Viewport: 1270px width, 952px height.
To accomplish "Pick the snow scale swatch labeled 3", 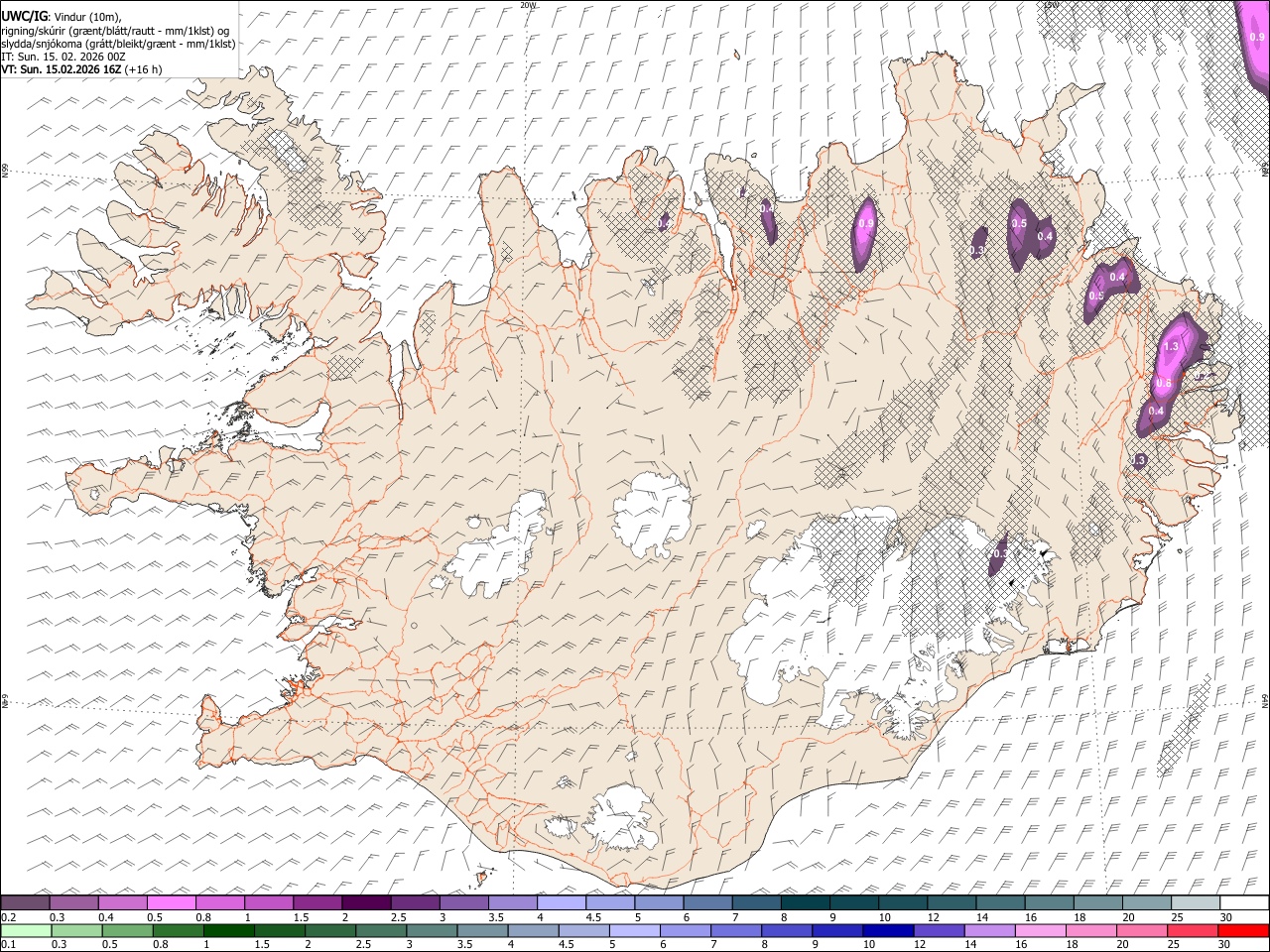I will tap(463, 902).
